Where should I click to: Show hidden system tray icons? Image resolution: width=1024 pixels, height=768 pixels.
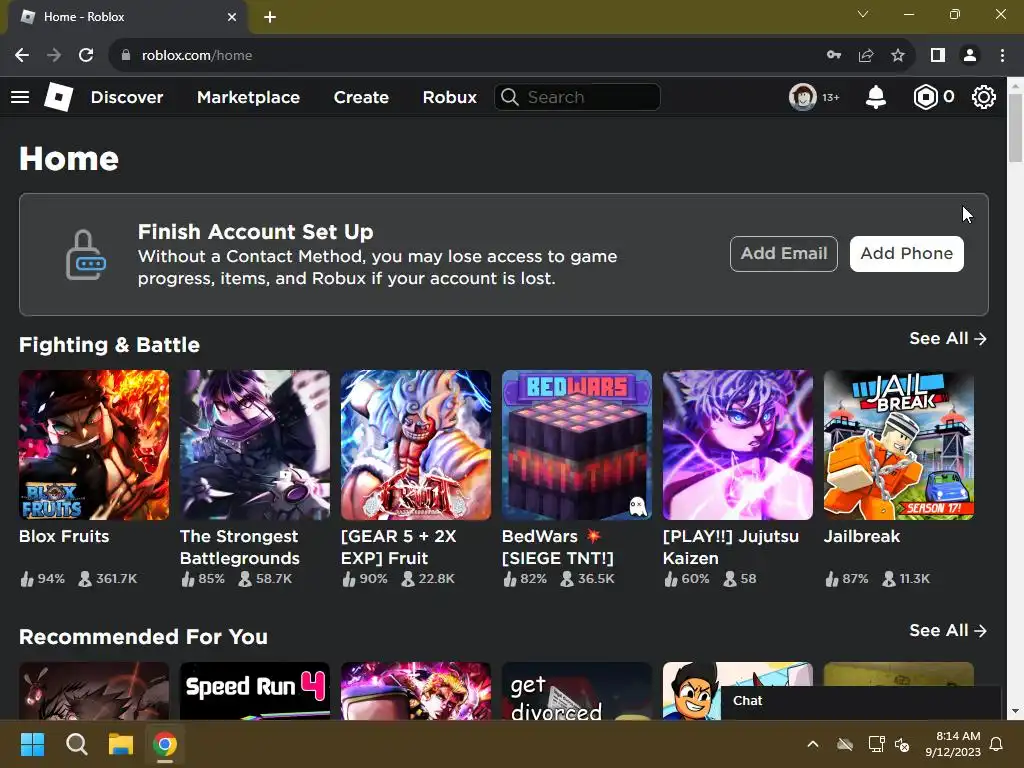[x=813, y=744]
